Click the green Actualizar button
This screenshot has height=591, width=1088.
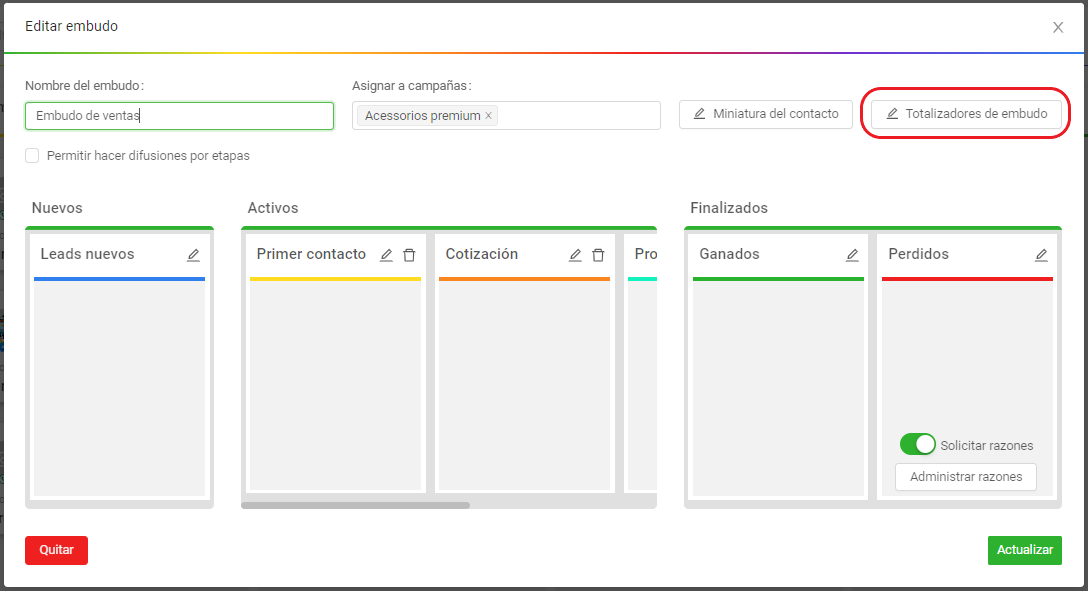click(x=1025, y=550)
